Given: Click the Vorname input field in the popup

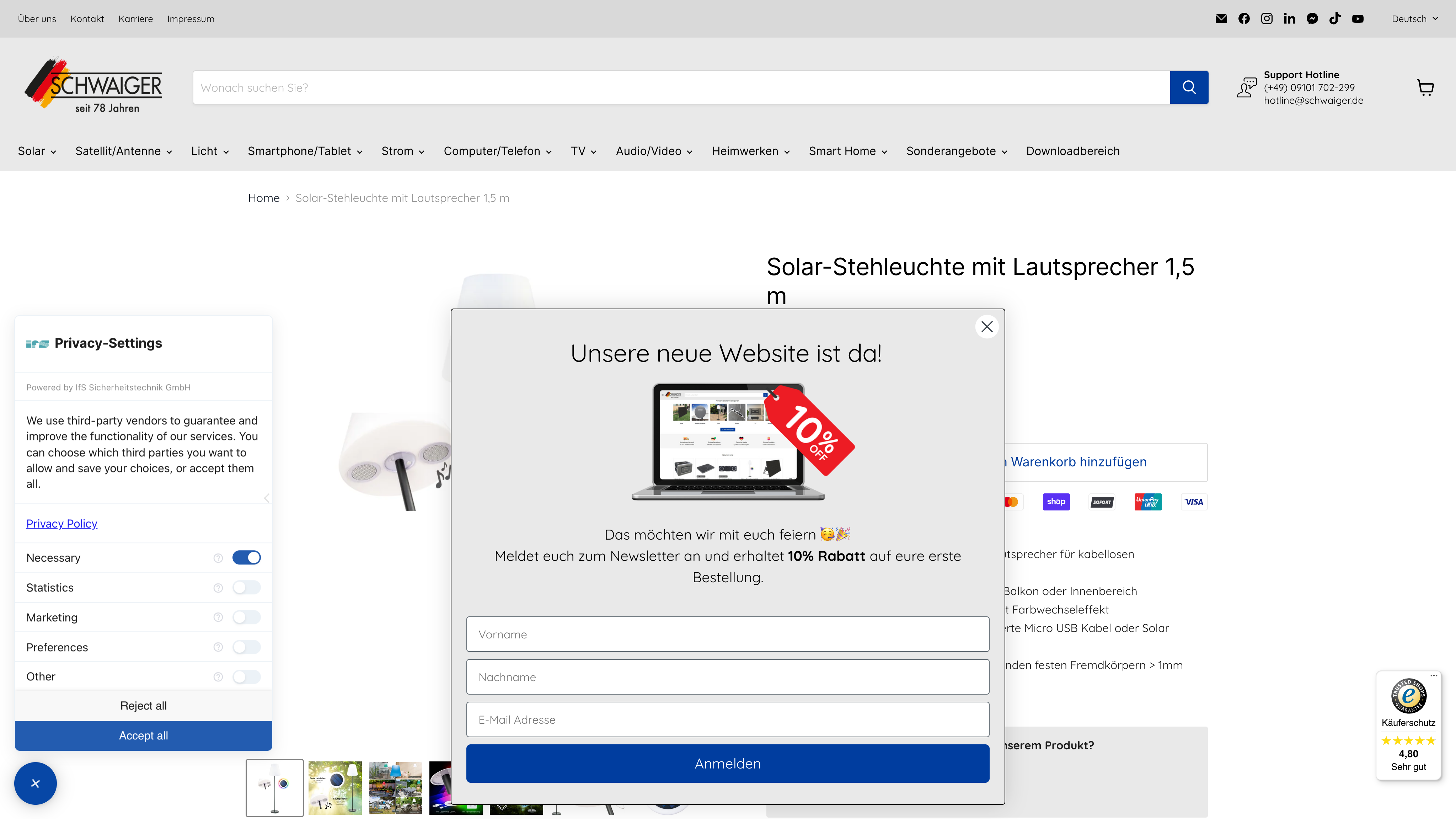Looking at the screenshot, I should [727, 634].
